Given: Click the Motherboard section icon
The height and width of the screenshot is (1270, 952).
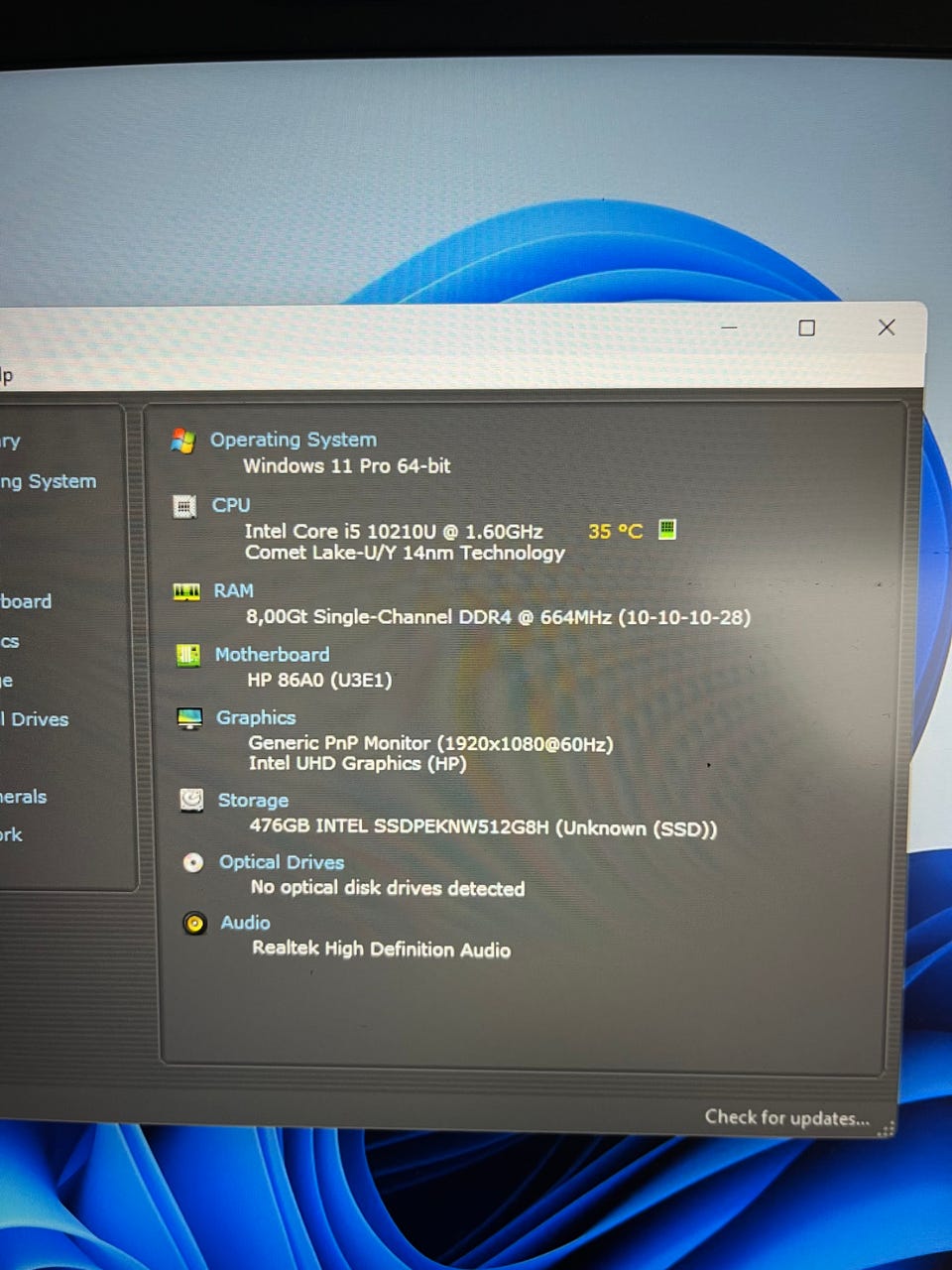Looking at the screenshot, I should (187, 656).
